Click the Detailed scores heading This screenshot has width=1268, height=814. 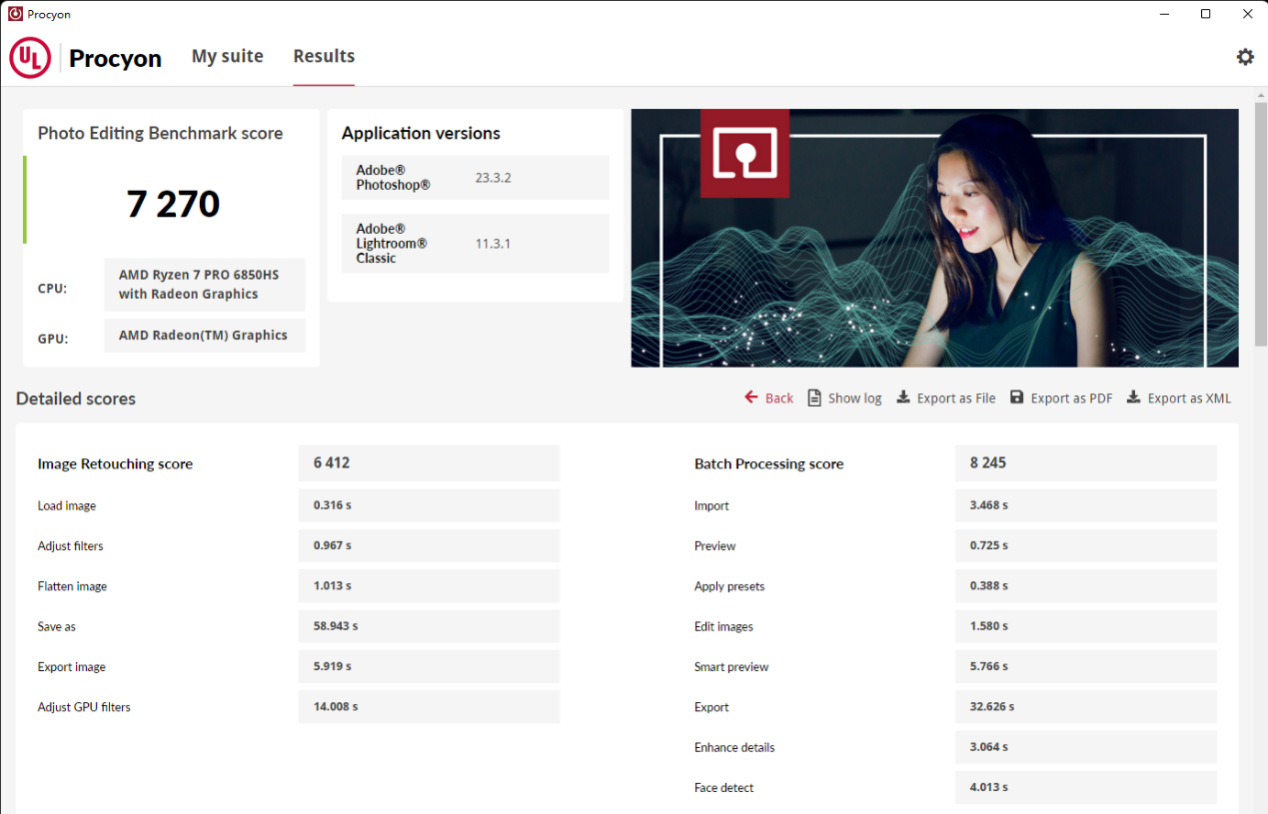76,398
